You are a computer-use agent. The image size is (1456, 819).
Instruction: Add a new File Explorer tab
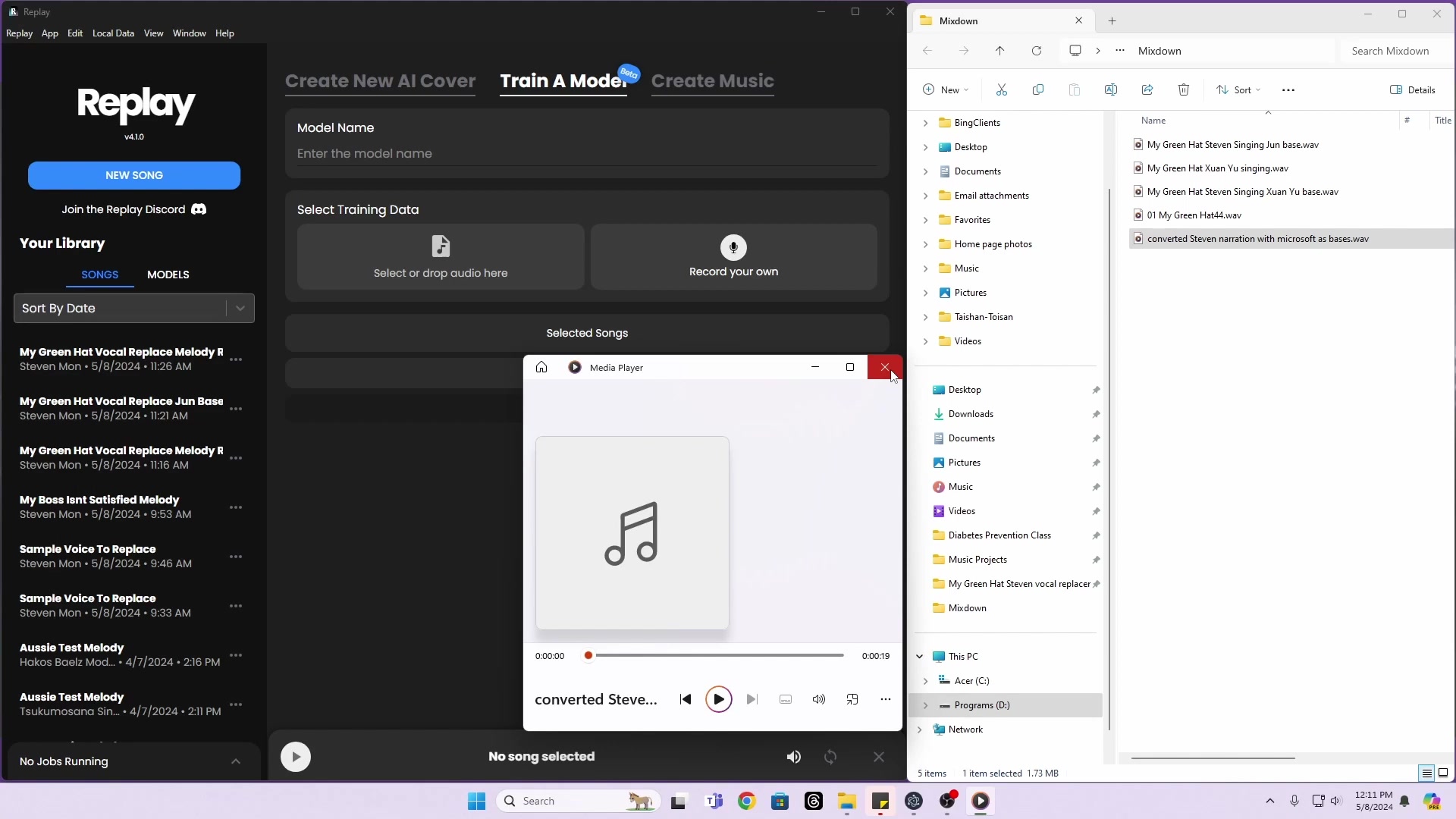tap(1112, 21)
